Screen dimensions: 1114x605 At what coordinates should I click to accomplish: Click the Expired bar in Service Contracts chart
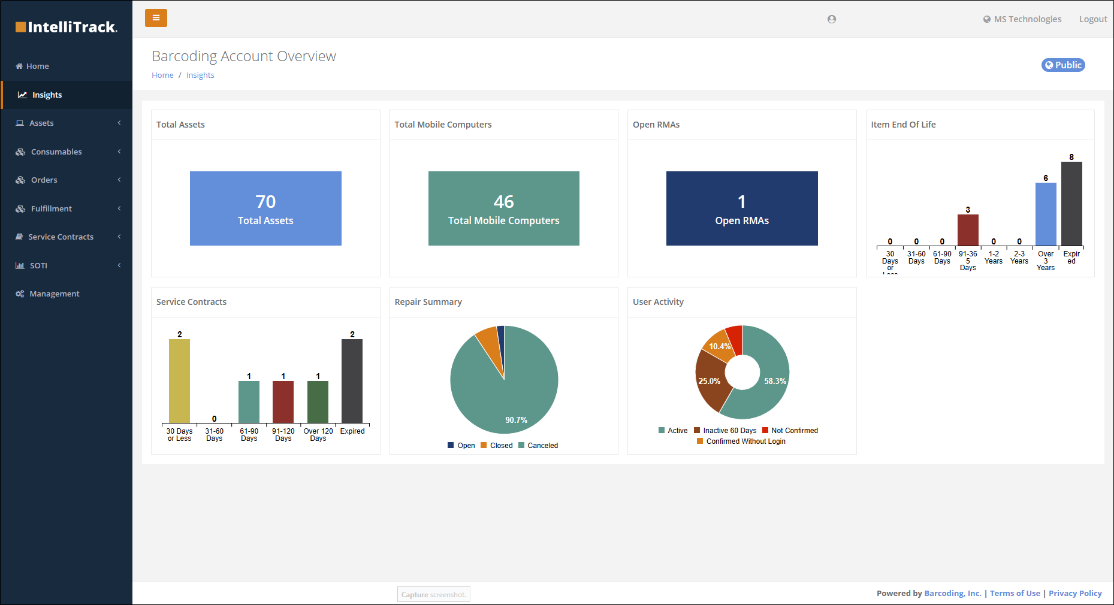pyautogui.click(x=352, y=381)
